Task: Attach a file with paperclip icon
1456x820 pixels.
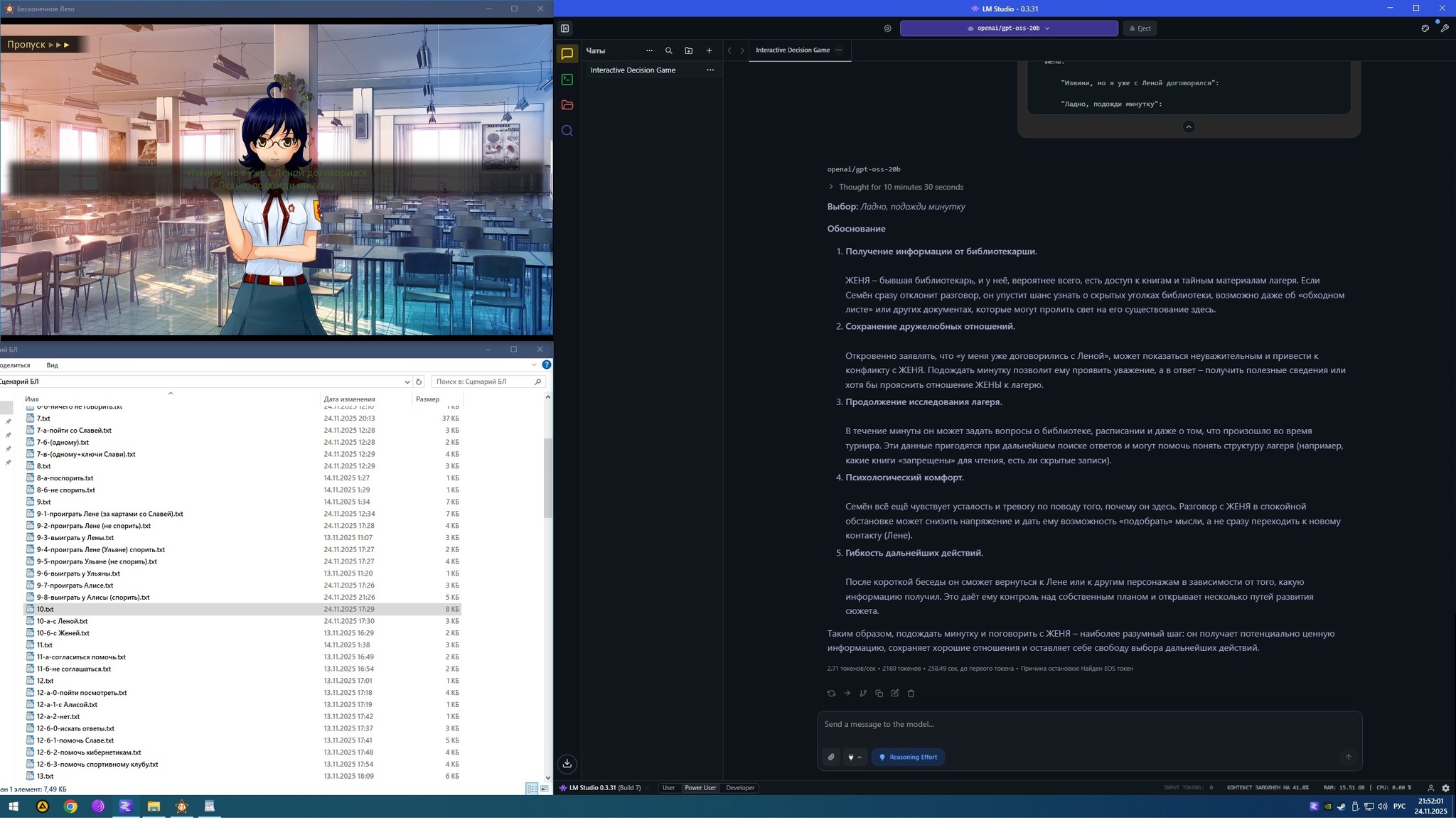Action: 831,757
